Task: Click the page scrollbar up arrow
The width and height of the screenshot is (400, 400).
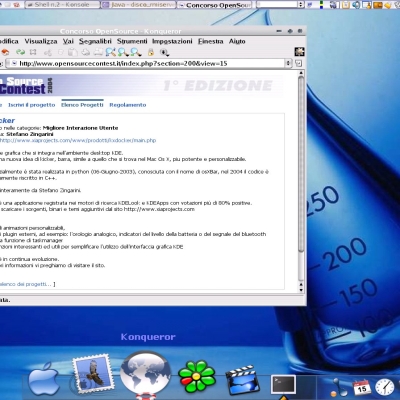Action: (301, 73)
